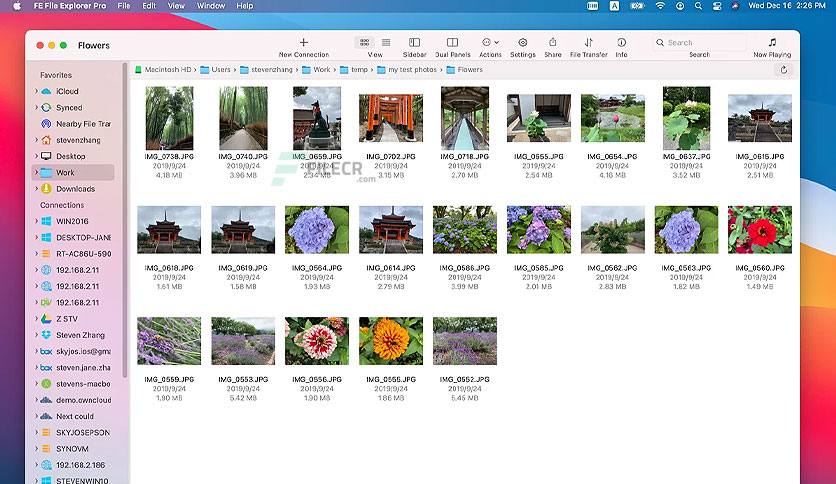Go to Macintosh HD in path bar
The width and height of the screenshot is (836, 484).
click(163, 70)
